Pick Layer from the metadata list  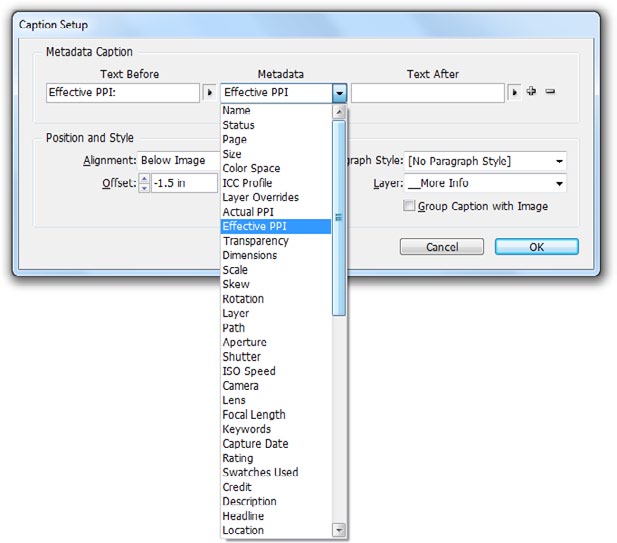point(276,313)
